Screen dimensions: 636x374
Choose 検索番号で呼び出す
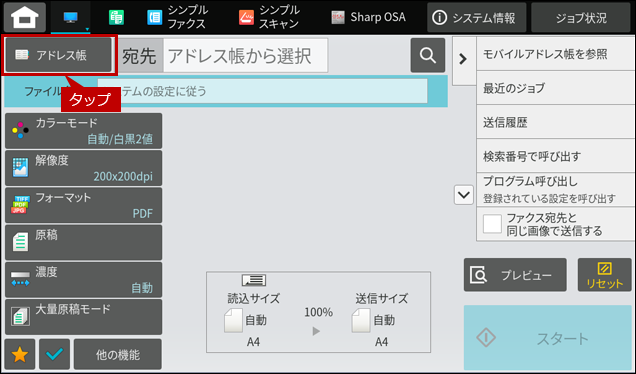point(555,156)
